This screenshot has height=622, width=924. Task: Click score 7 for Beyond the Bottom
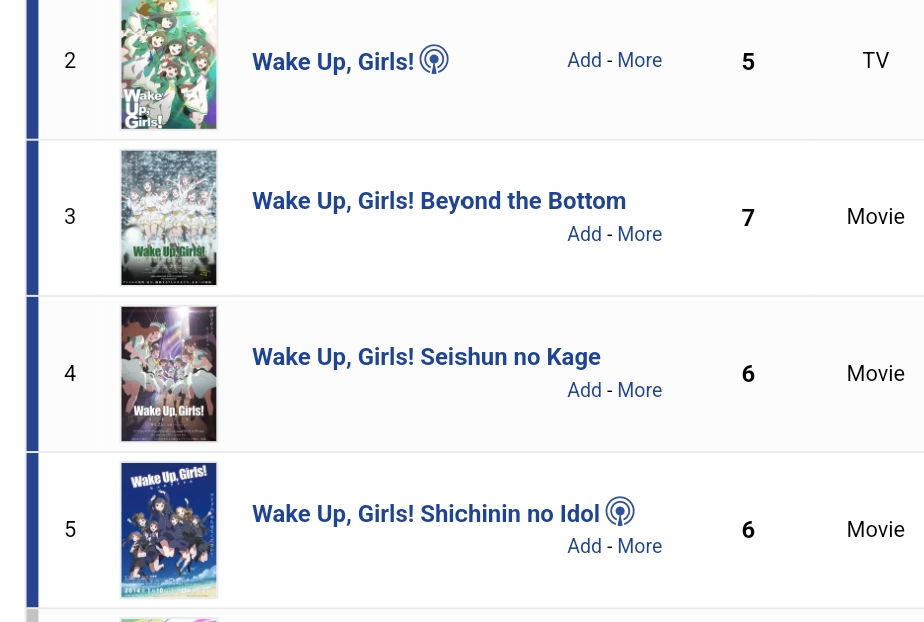tap(748, 218)
